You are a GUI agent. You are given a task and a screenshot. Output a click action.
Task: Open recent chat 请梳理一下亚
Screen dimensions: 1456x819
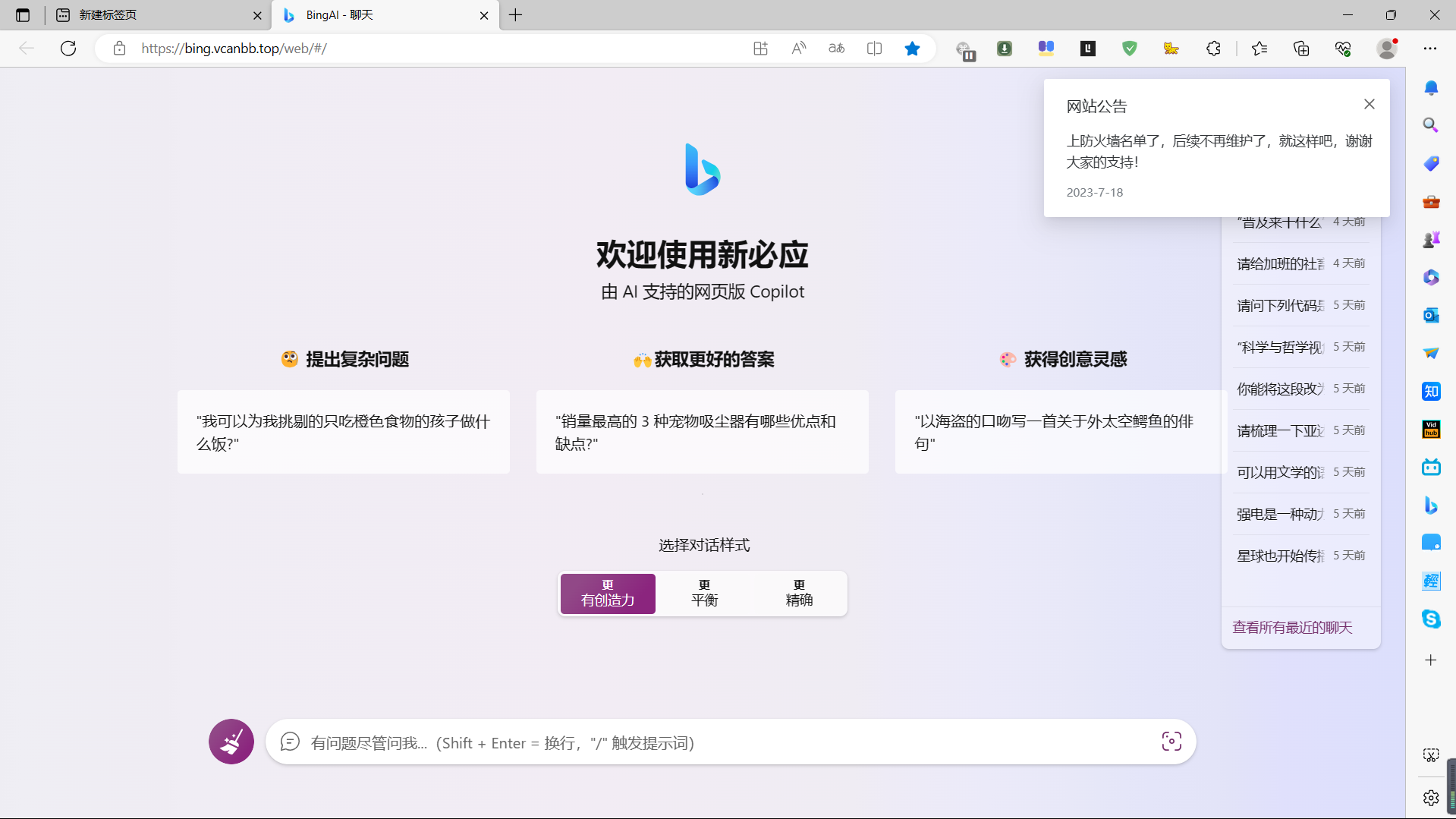(1300, 430)
